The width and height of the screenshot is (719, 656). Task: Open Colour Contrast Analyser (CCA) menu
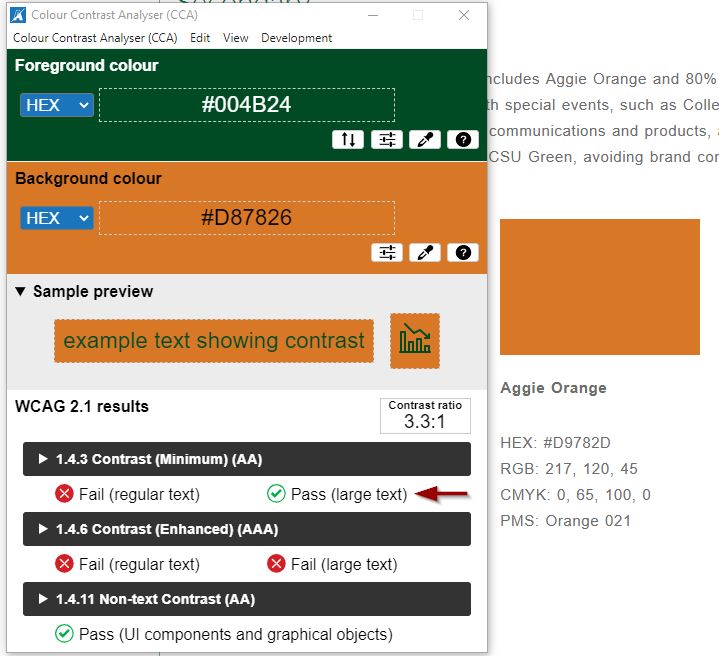[x=95, y=38]
